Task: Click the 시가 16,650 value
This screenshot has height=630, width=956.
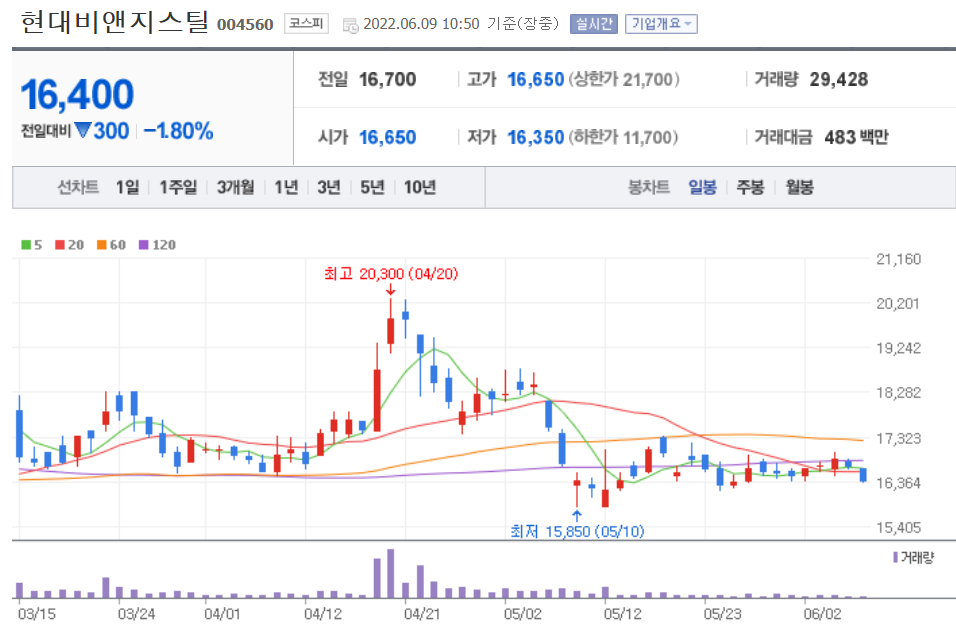Action: click(x=387, y=137)
